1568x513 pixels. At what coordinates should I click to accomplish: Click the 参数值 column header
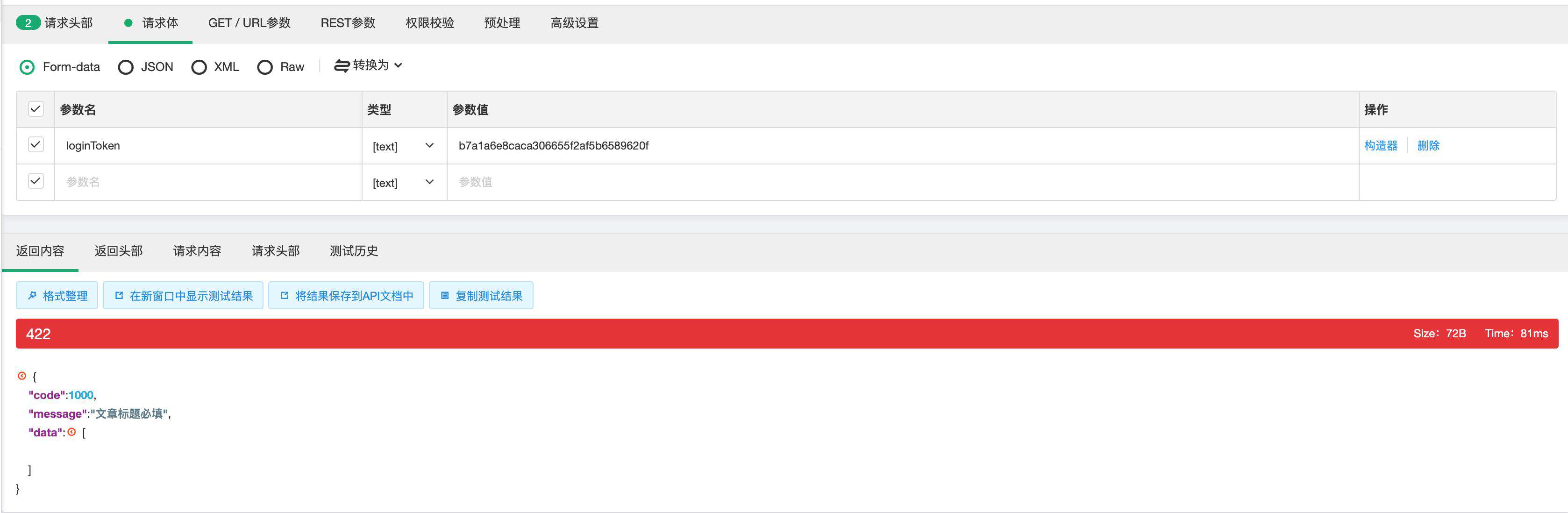pyautogui.click(x=470, y=109)
